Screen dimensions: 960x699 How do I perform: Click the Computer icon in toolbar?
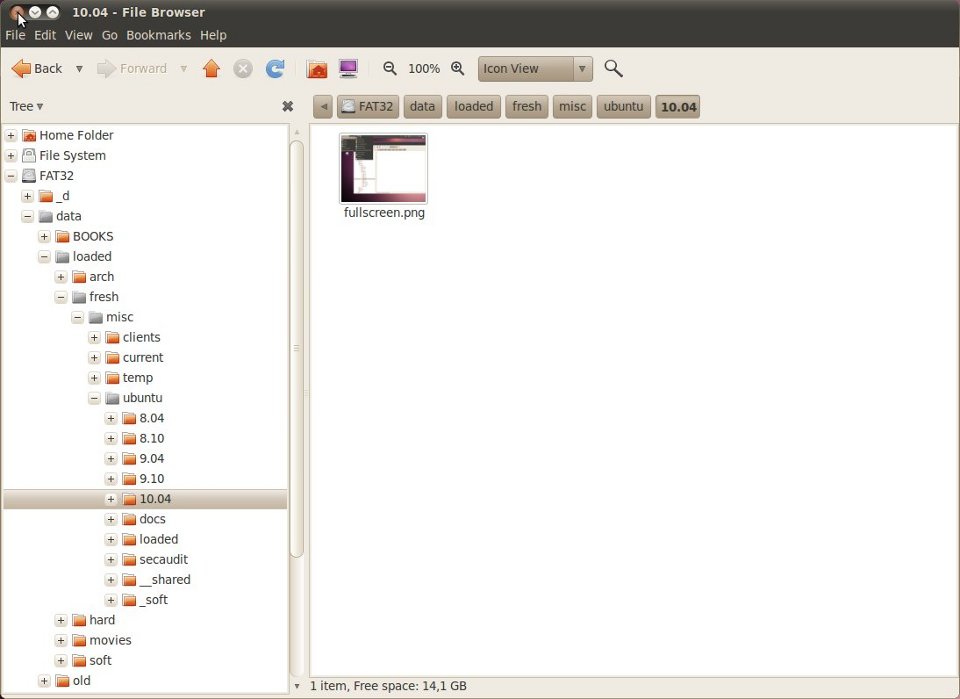348,69
